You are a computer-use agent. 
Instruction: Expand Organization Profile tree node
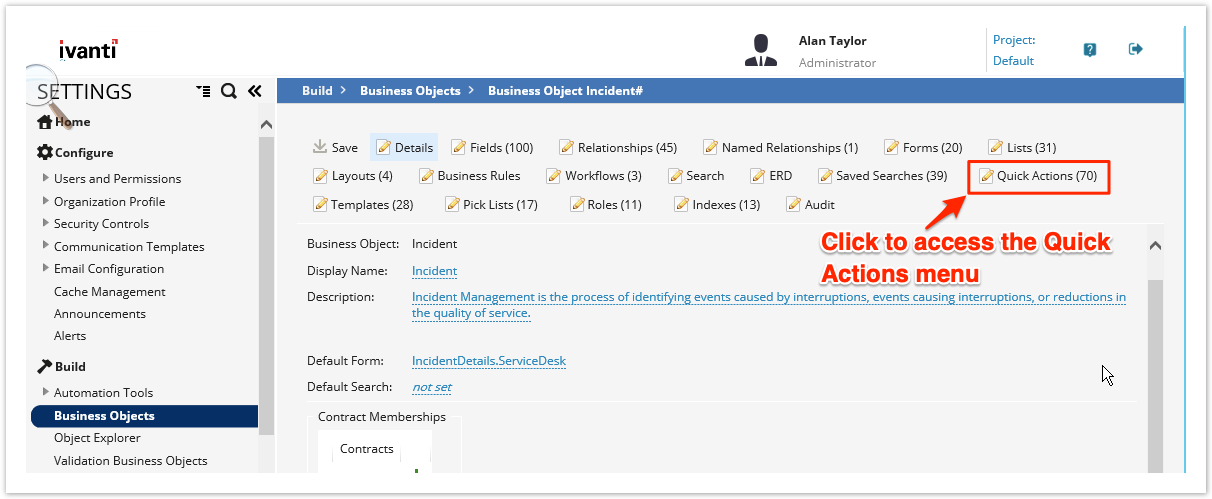coord(46,201)
